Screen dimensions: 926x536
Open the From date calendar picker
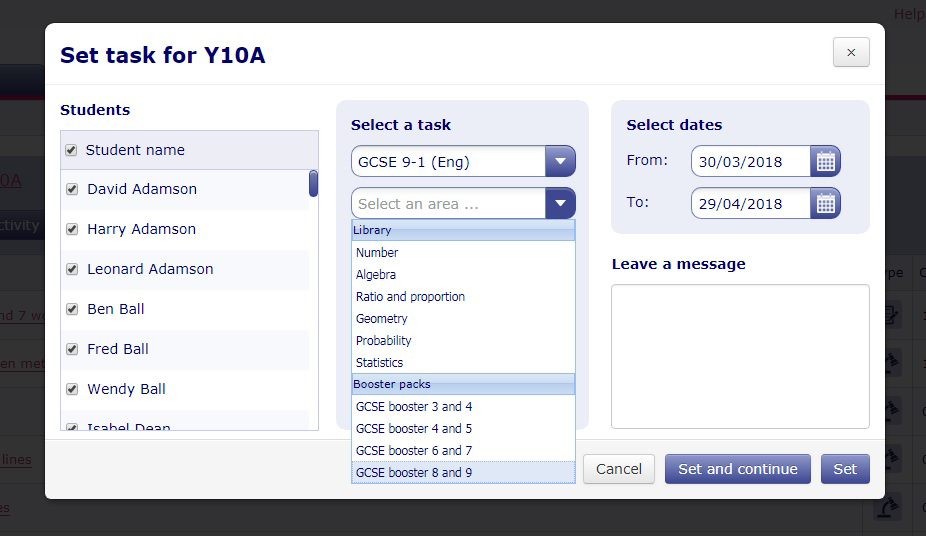click(825, 161)
